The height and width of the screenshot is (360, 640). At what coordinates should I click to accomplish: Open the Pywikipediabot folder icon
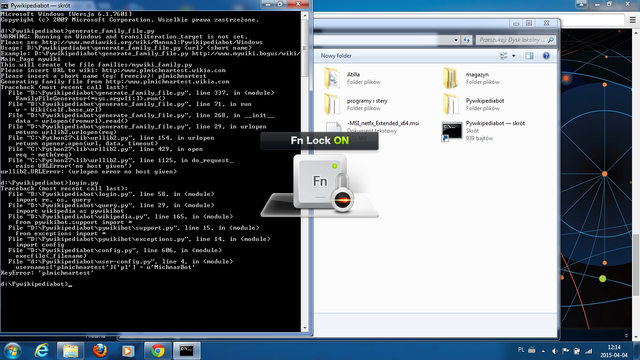tap(451, 104)
